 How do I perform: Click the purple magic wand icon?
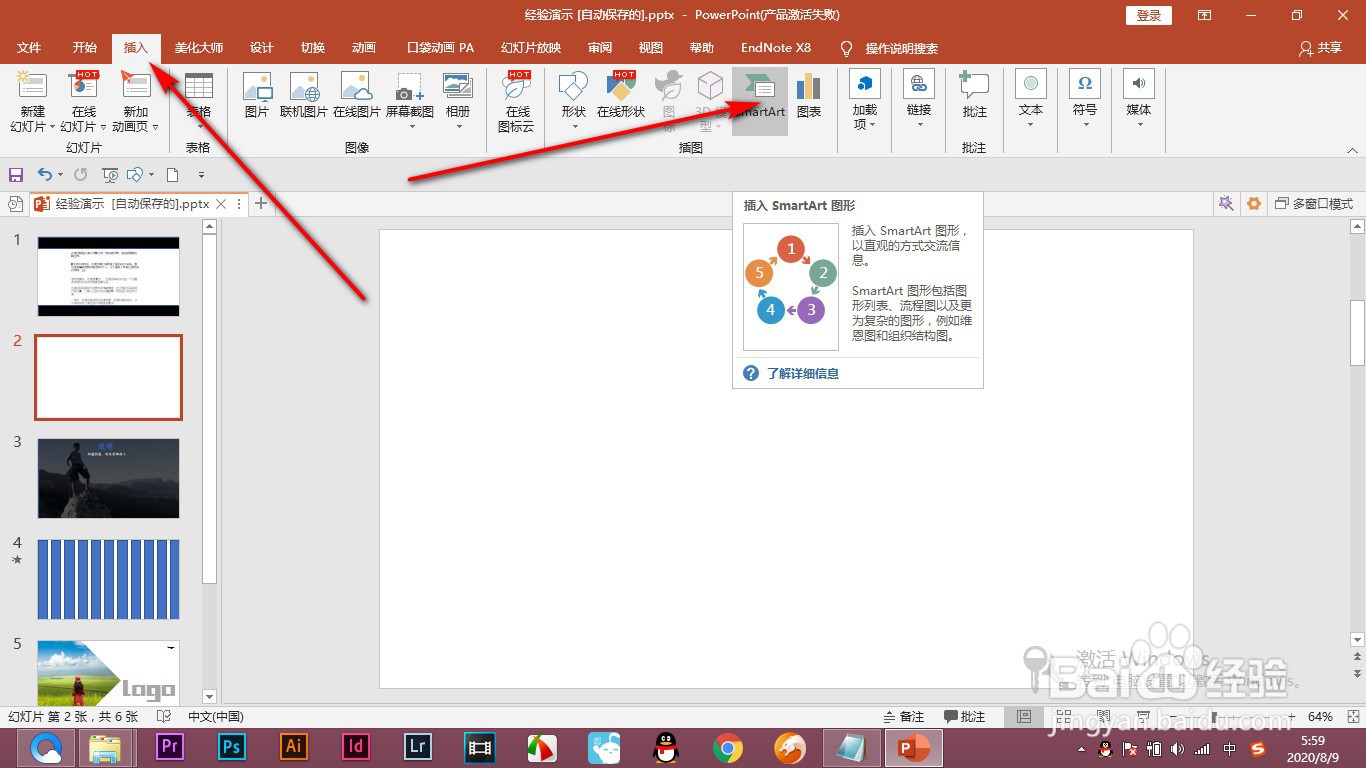(1225, 203)
